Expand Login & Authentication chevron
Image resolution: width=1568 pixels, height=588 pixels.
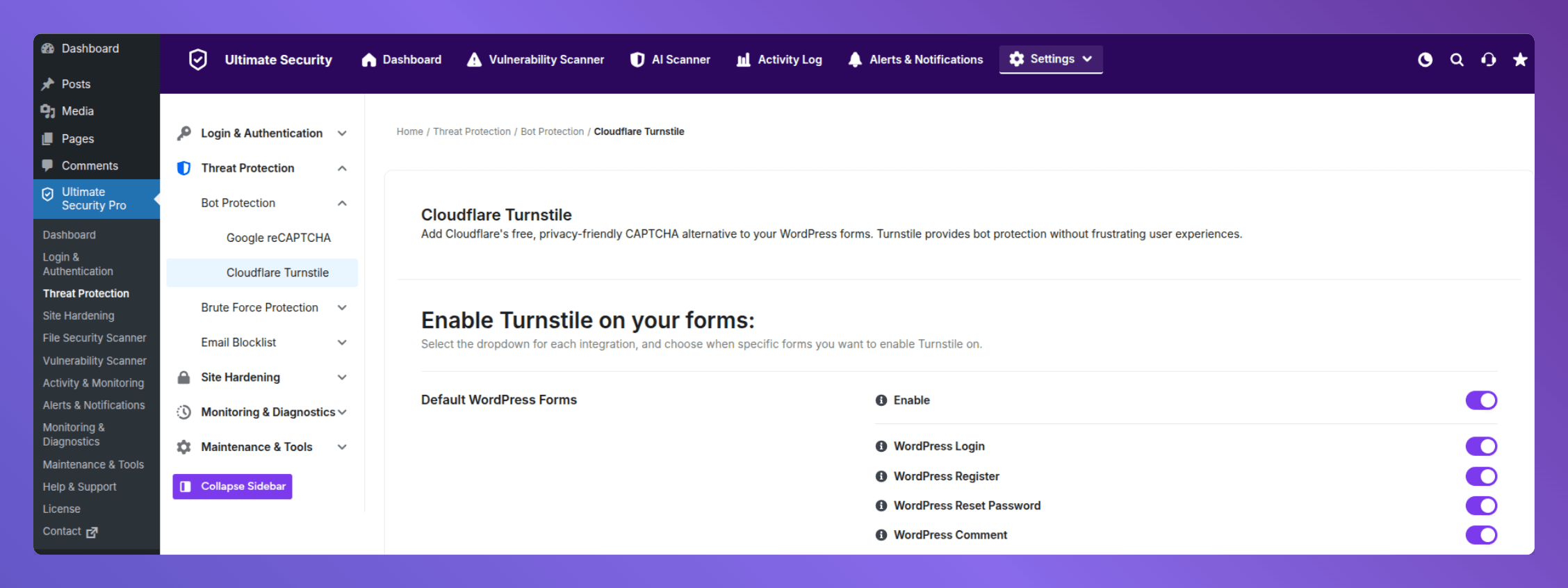(x=342, y=133)
